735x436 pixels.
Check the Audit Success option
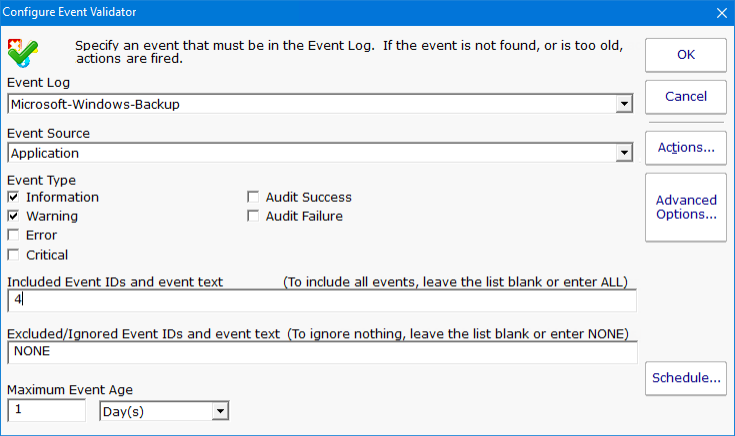click(254, 197)
